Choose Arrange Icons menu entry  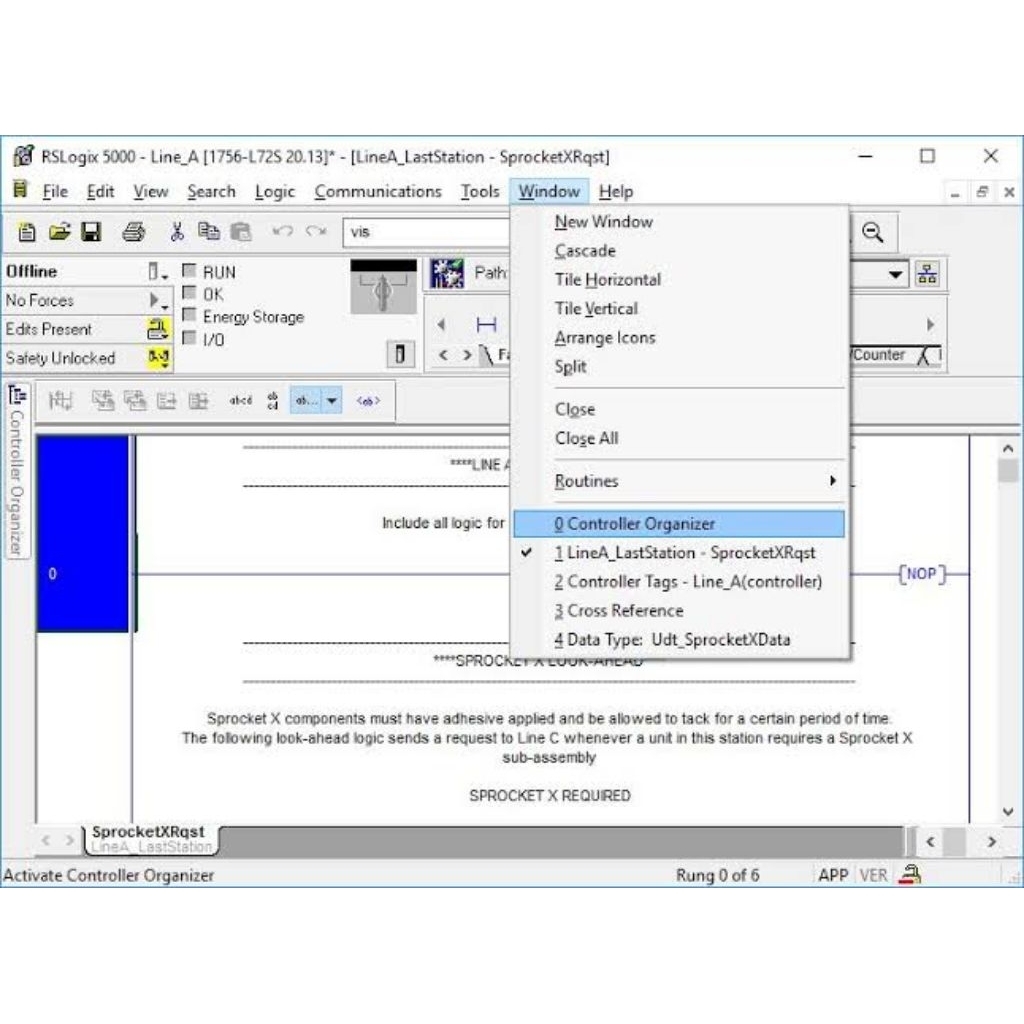tap(679, 338)
